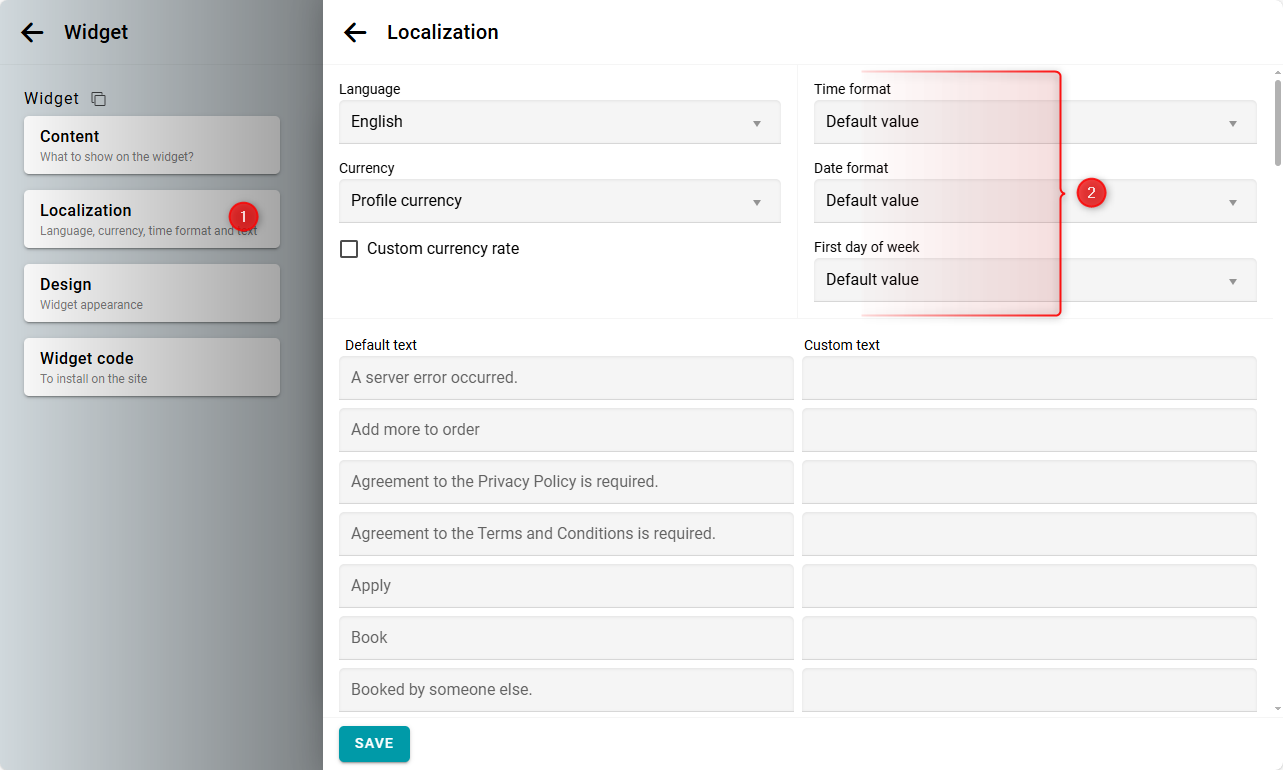Click the back arrow beside Localization title
The height and width of the screenshot is (770, 1283).
point(355,32)
